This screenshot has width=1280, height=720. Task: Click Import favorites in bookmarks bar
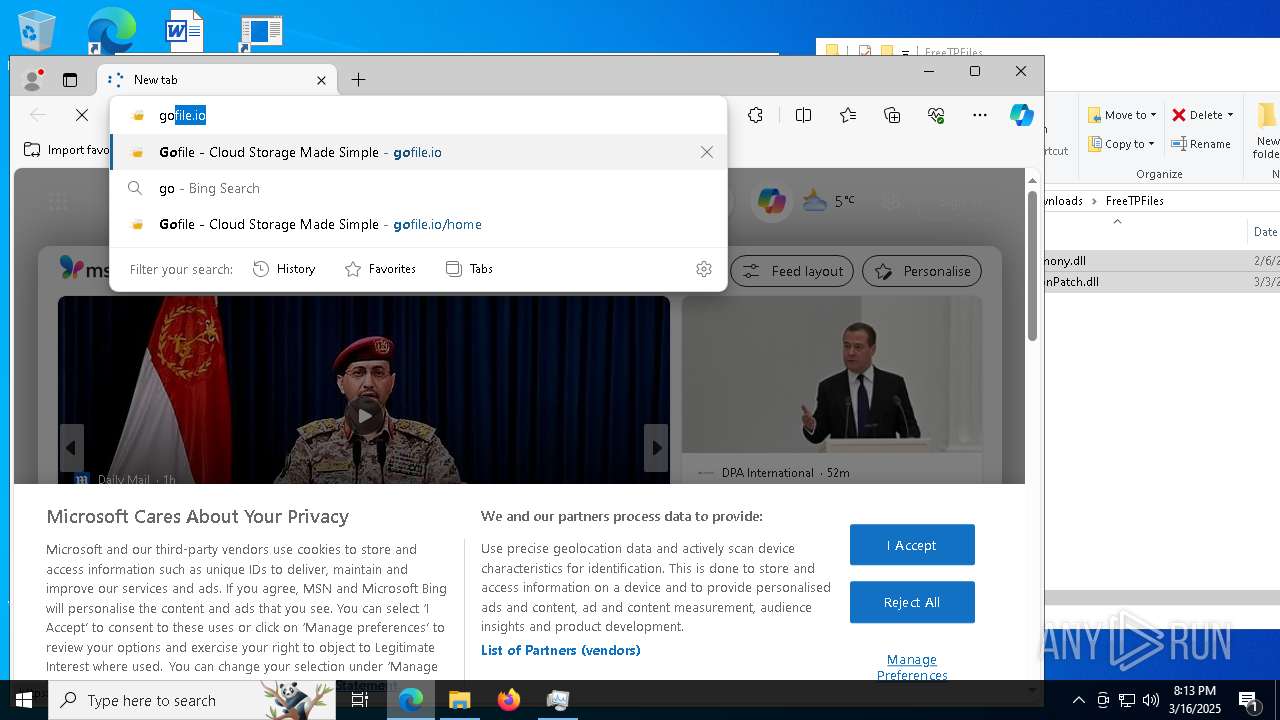[68, 150]
